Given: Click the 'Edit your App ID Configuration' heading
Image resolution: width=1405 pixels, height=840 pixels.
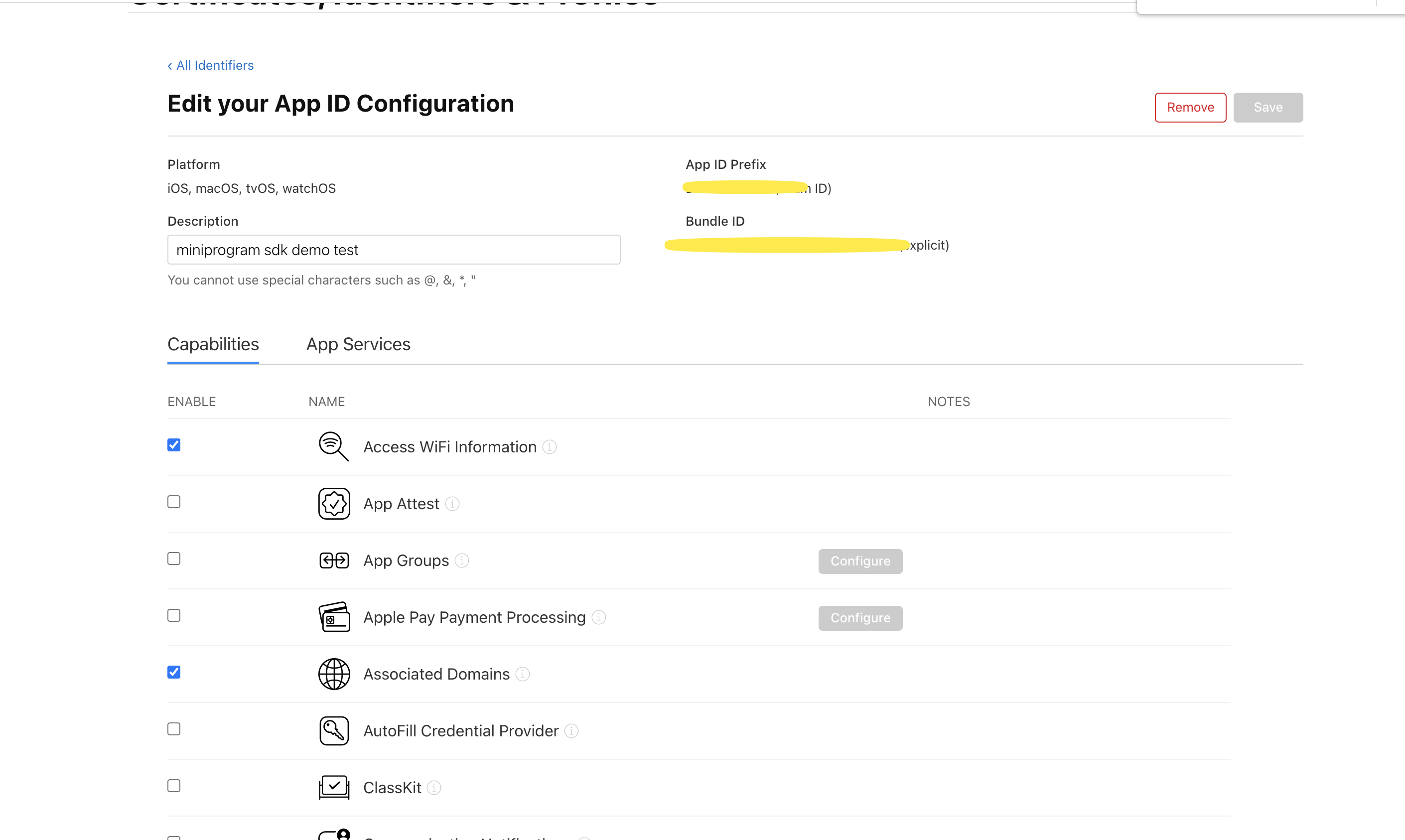Looking at the screenshot, I should tap(341, 104).
